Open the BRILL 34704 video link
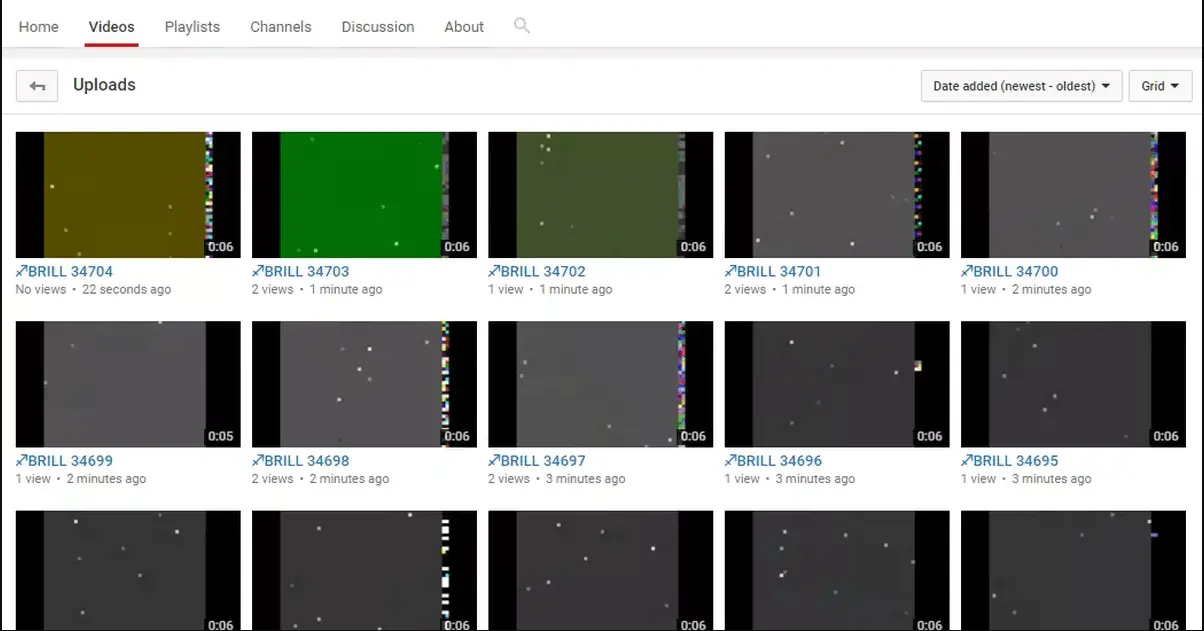Image resolution: width=1204 pixels, height=631 pixels. pos(65,271)
